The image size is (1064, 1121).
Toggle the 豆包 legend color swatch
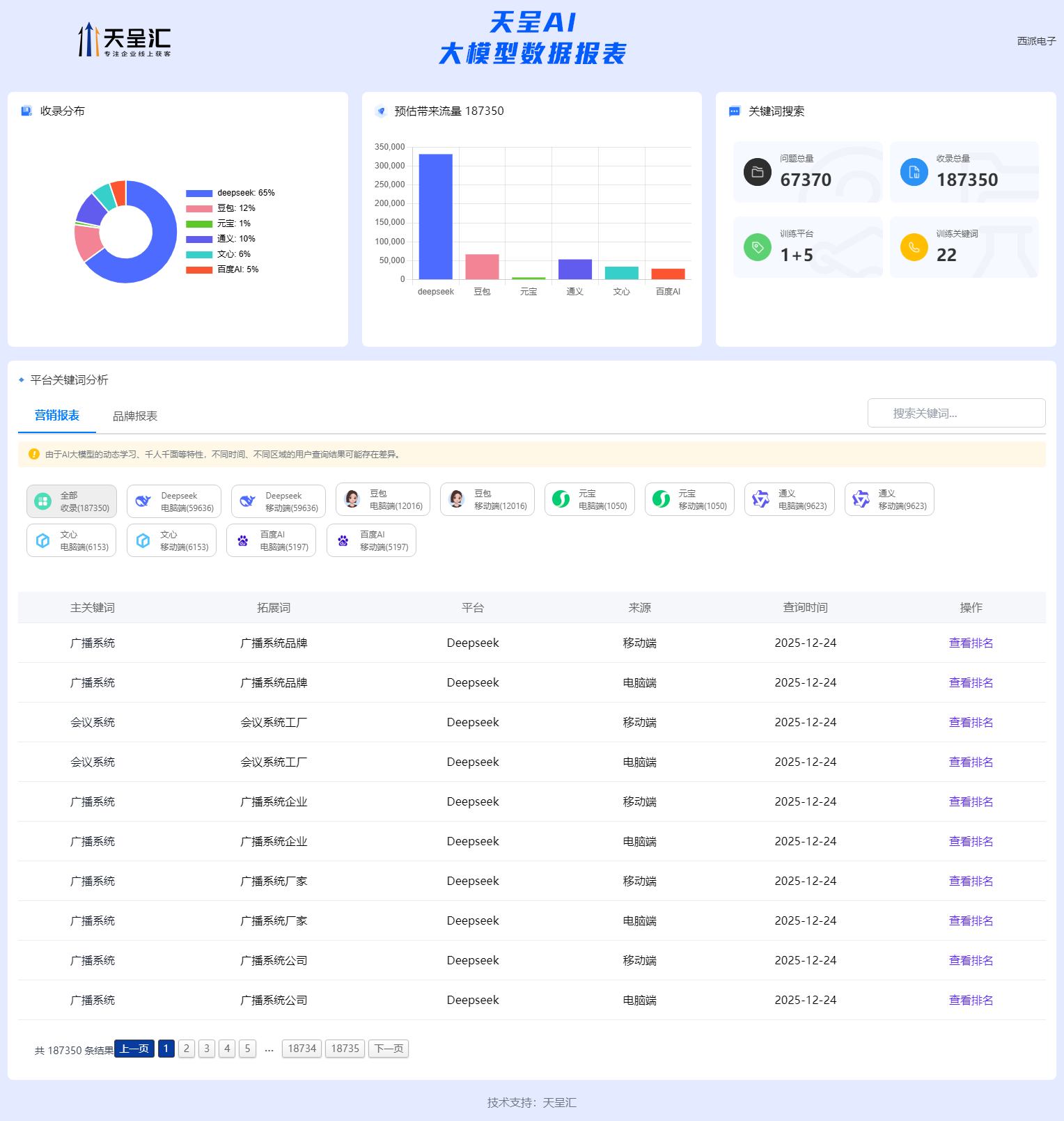click(199, 209)
